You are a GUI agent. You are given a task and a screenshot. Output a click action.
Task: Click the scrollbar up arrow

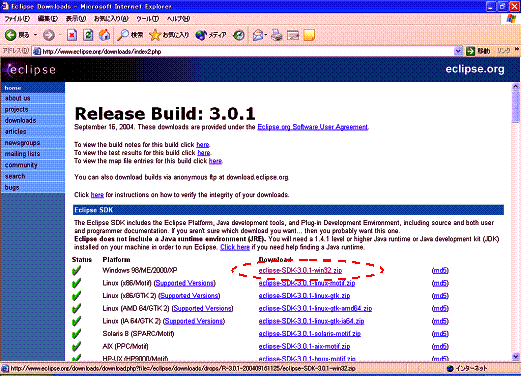click(516, 86)
